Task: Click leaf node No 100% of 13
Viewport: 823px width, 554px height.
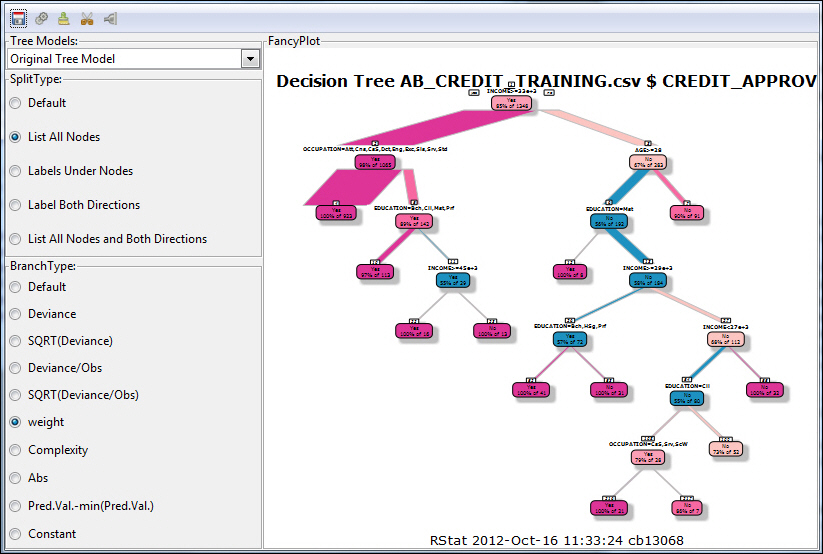Action: point(492,331)
